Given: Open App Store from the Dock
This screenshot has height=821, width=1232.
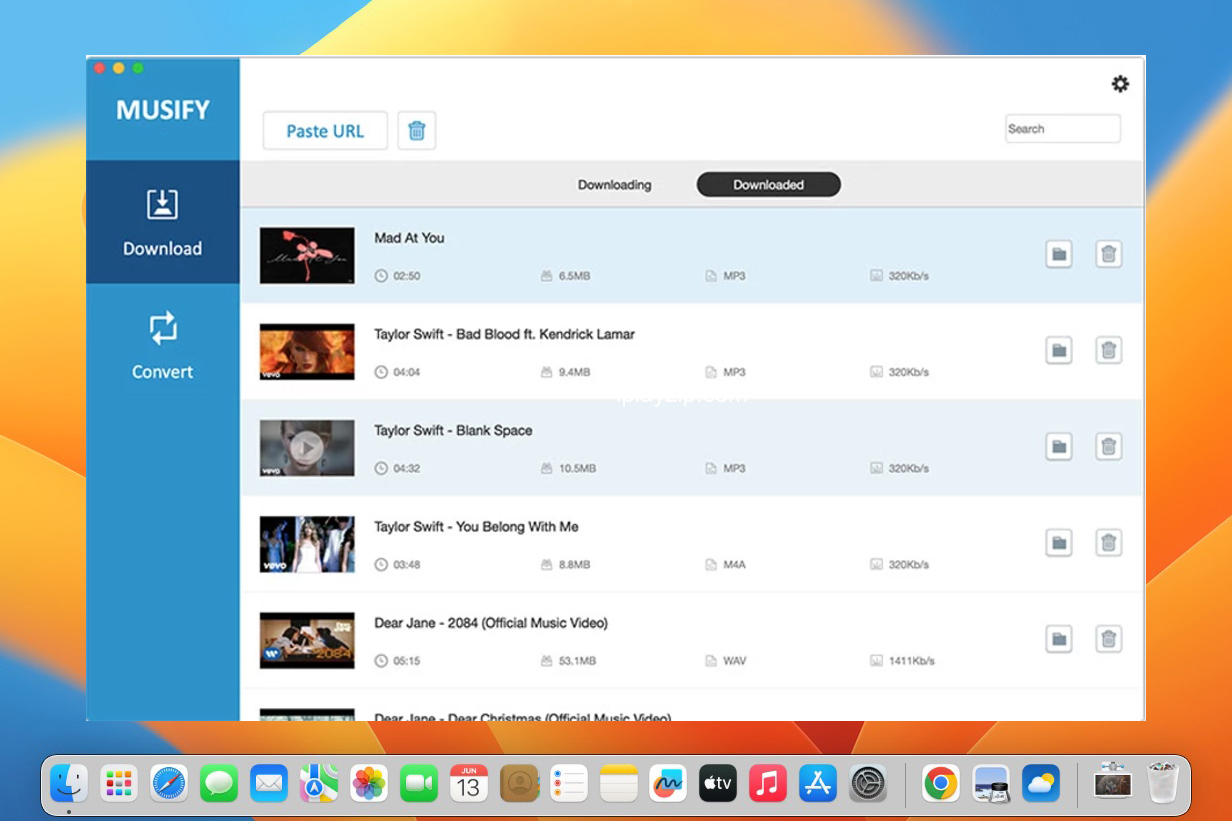Looking at the screenshot, I should (818, 783).
